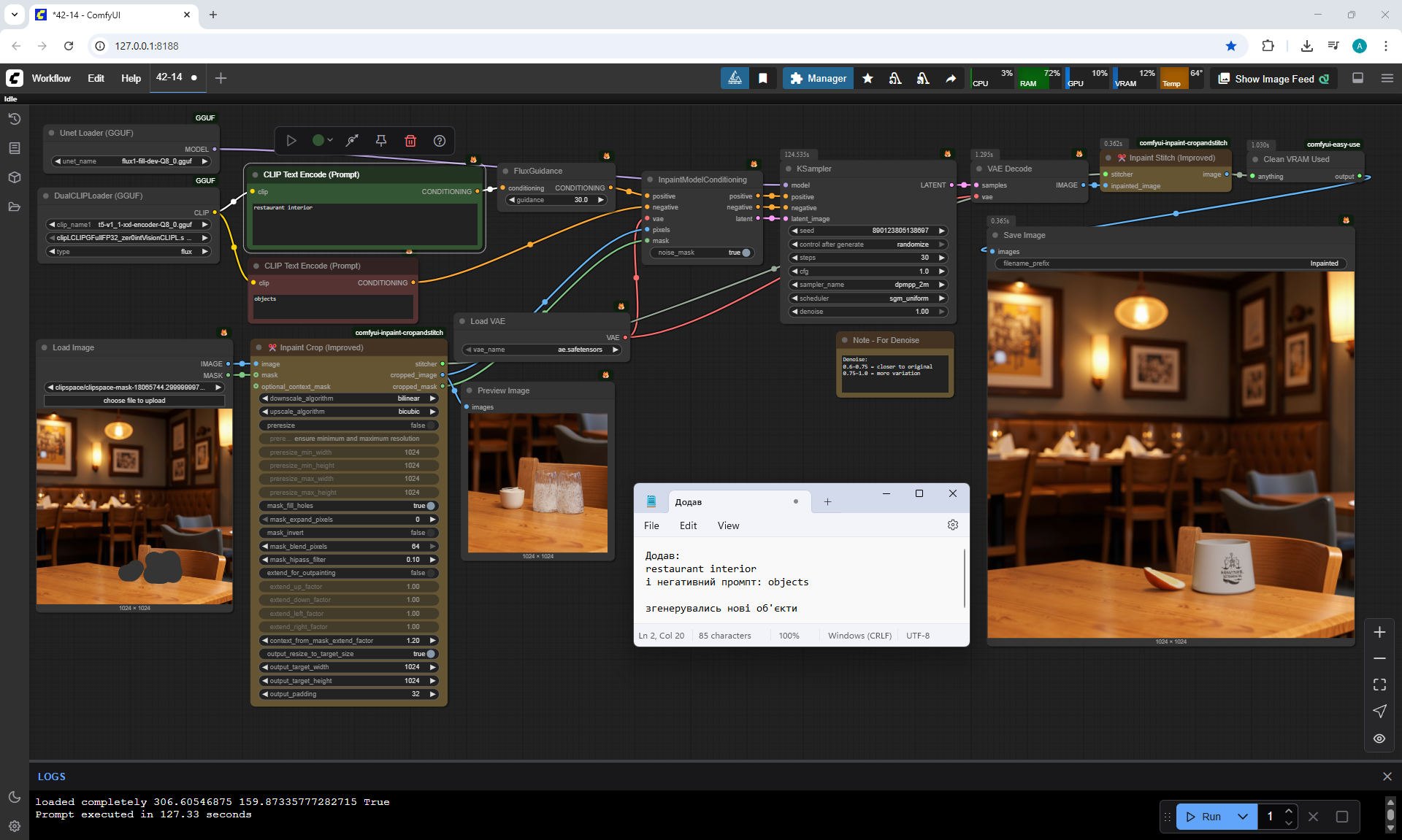Click the denoise value slider

[x=868, y=312]
